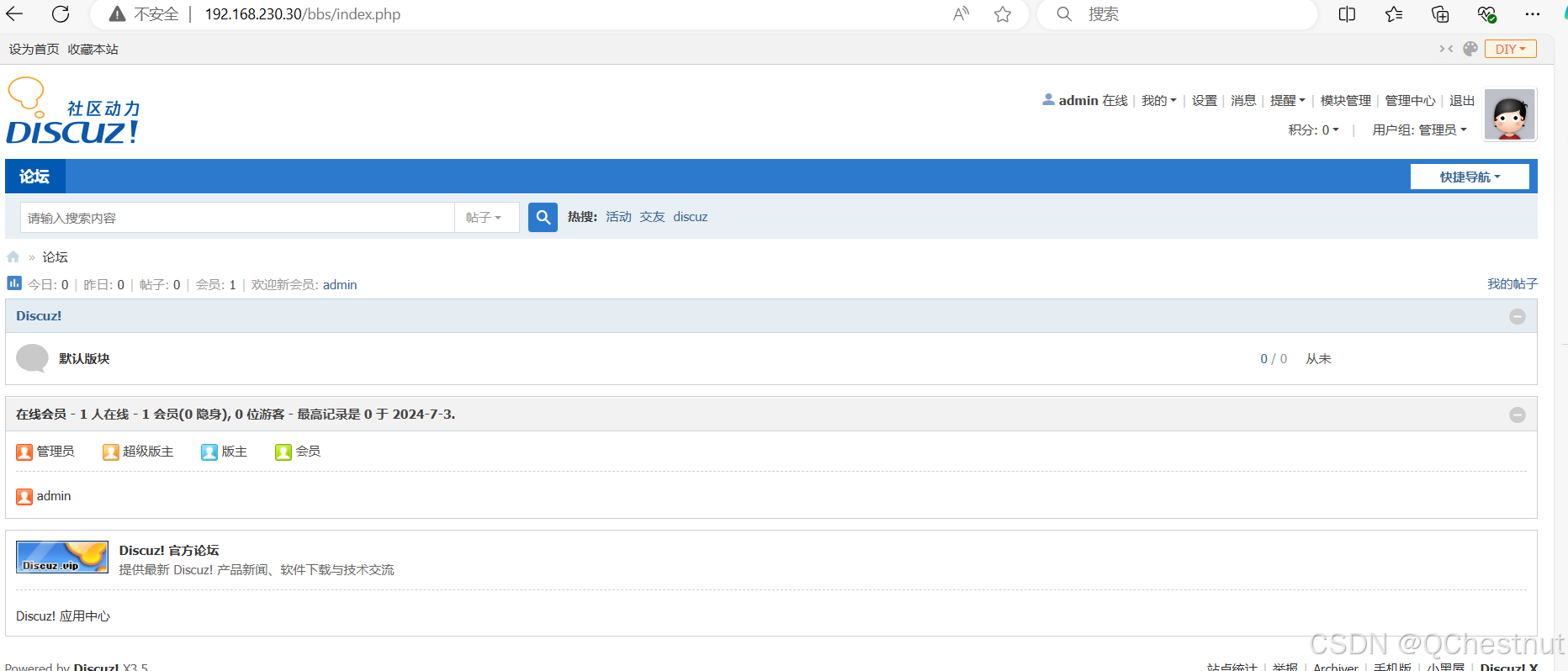Open Discuz! 官方论坛 link
The height and width of the screenshot is (671, 1568).
point(169,550)
